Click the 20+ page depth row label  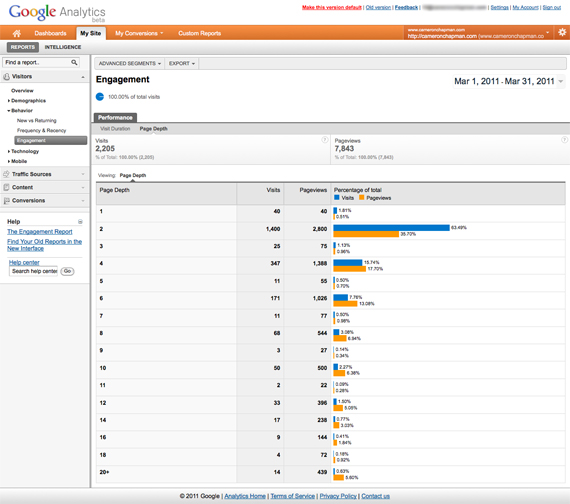click(x=104, y=472)
